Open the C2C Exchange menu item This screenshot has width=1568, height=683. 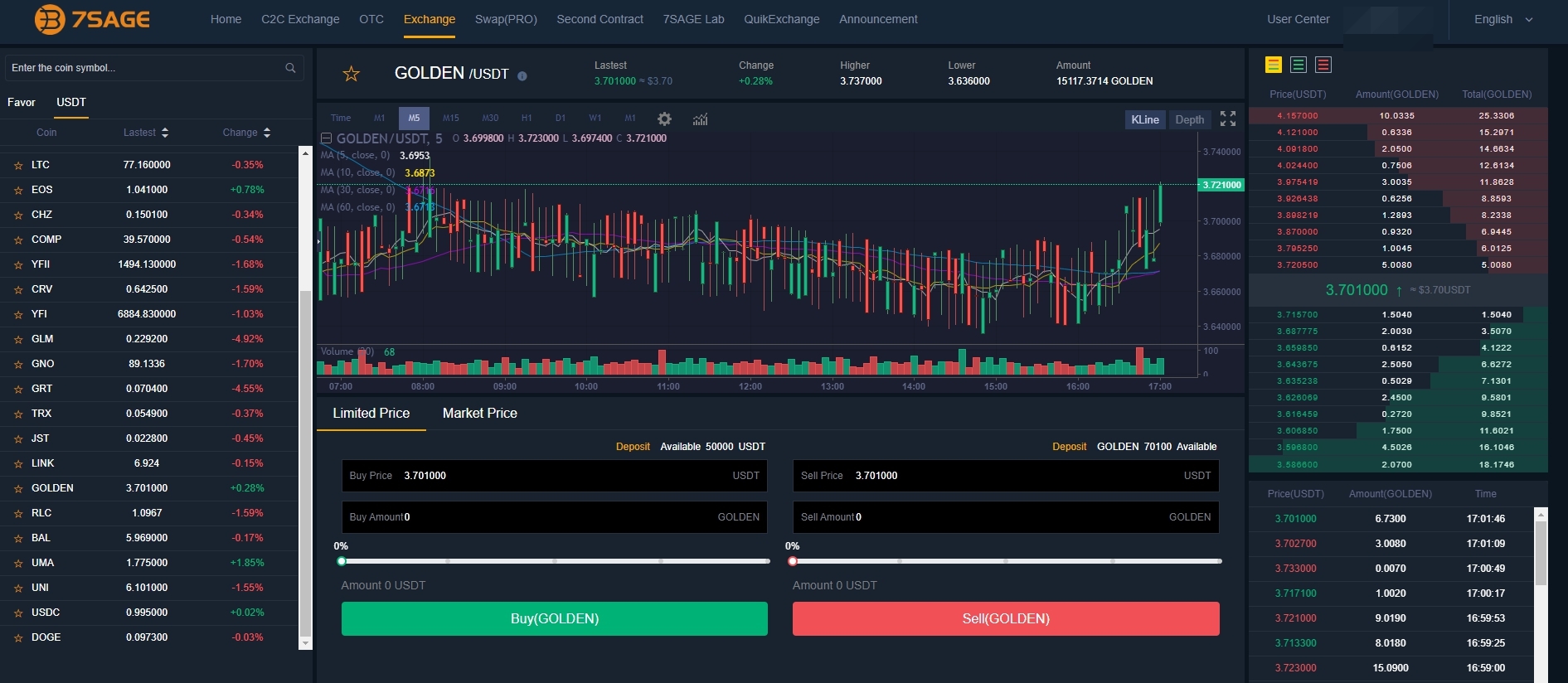[300, 19]
